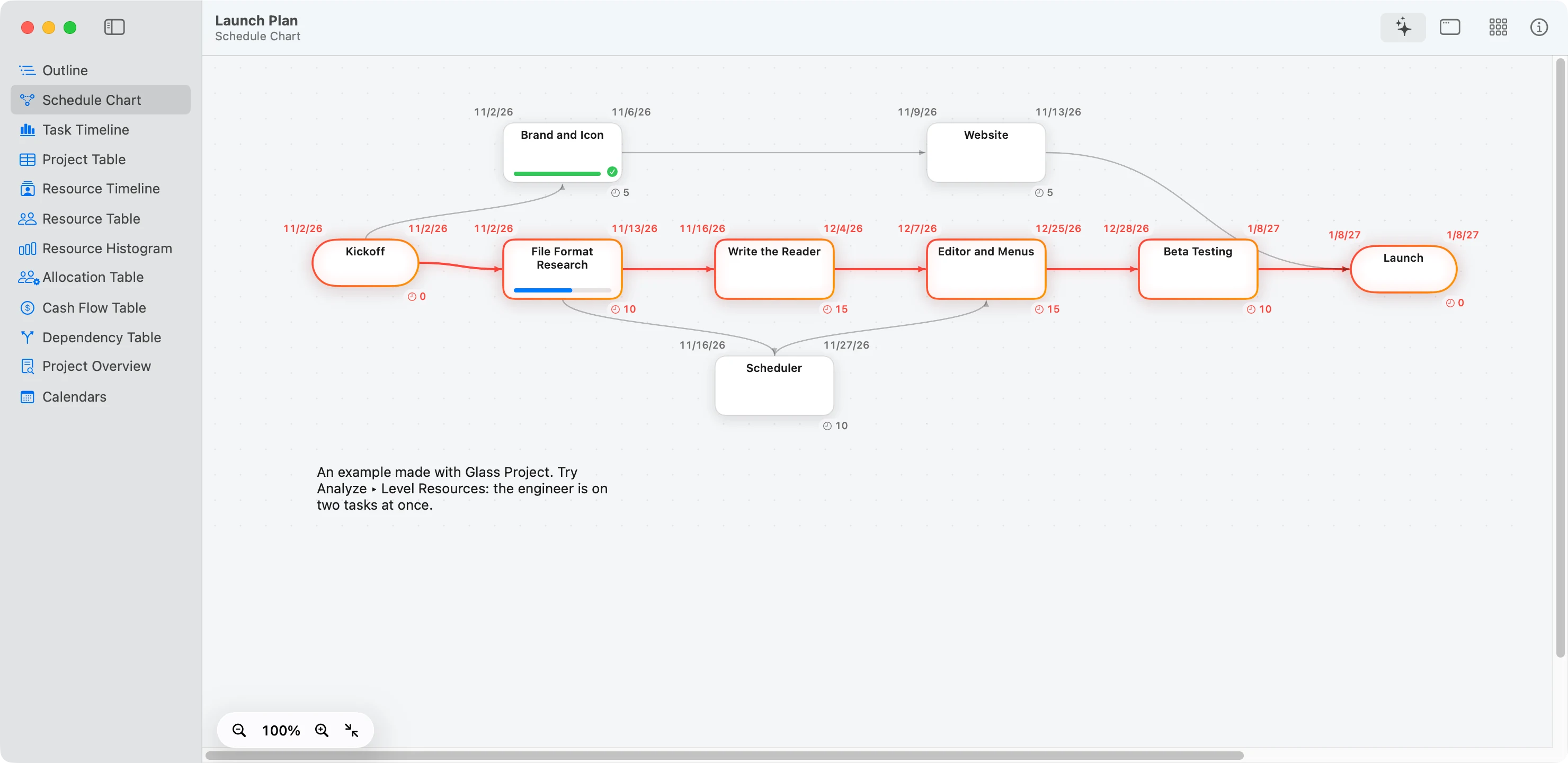Open the Dependency Table view
The image size is (1568, 763).
coord(101,338)
